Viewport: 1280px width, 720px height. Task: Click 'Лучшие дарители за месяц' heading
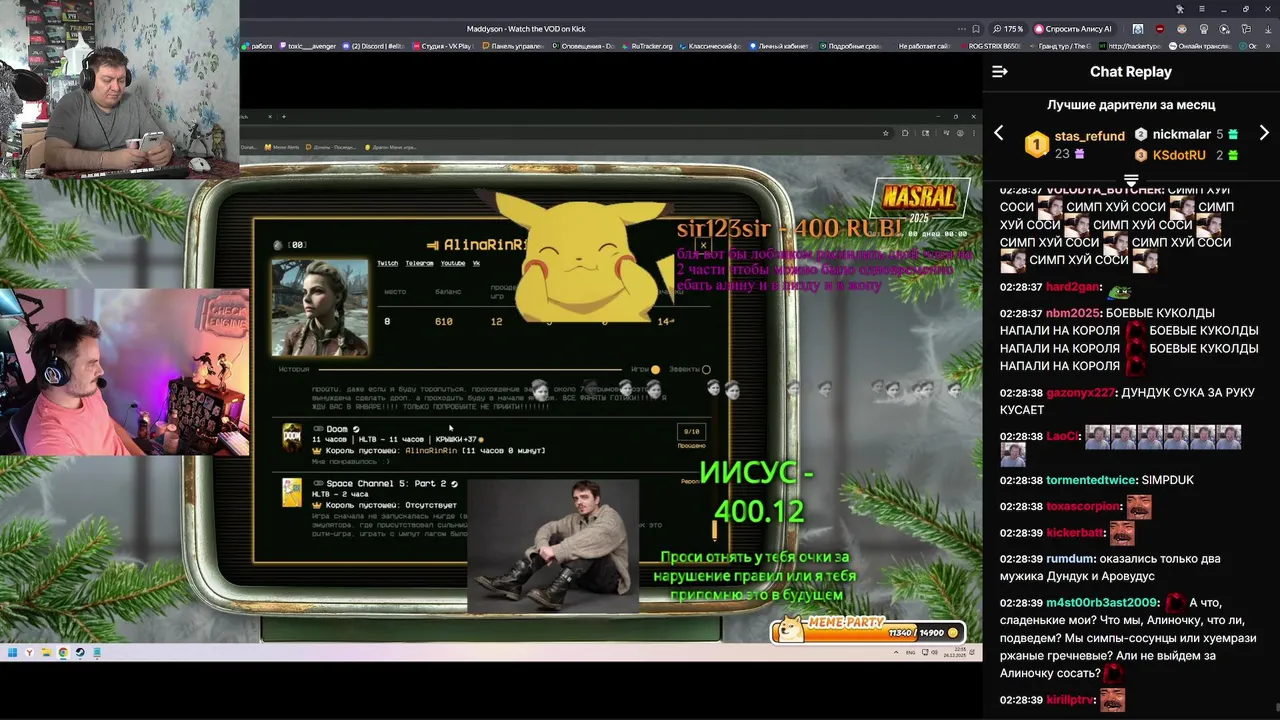pyautogui.click(x=1131, y=105)
